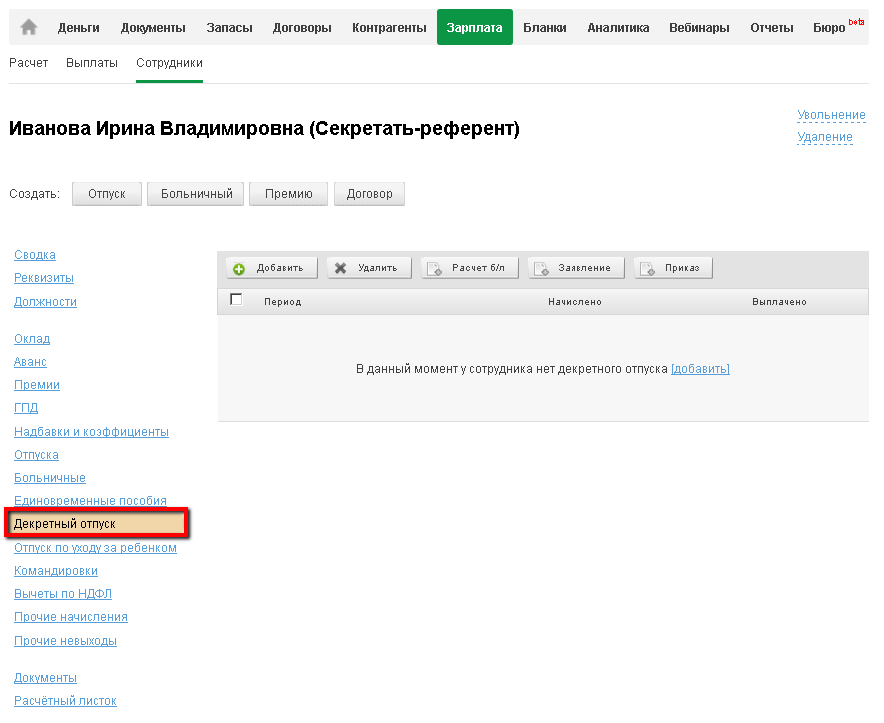The width and height of the screenshot is (884, 723).
Task: Switch to the Расчет tab
Action: click(x=28, y=63)
